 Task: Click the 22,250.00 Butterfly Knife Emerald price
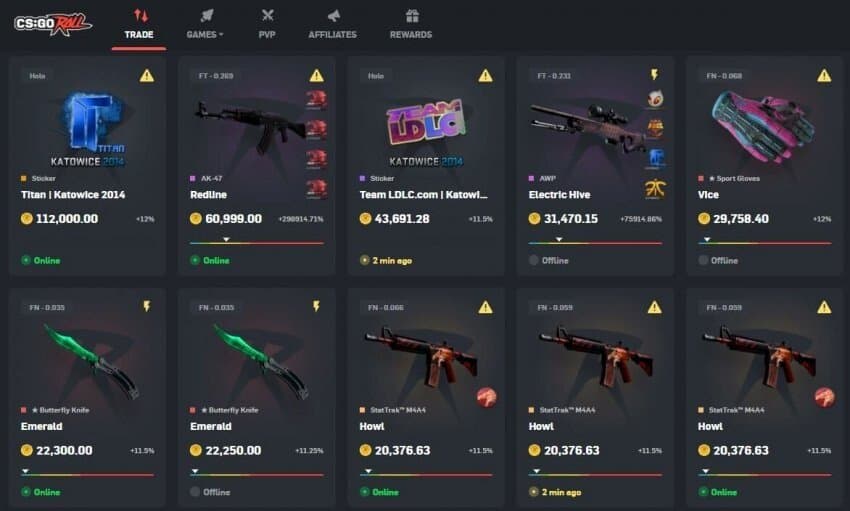233,450
